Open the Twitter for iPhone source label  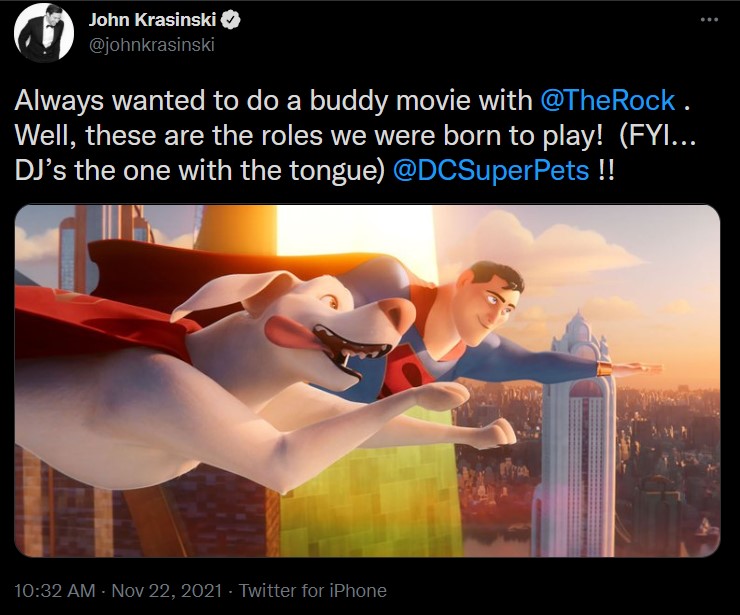click(312, 590)
